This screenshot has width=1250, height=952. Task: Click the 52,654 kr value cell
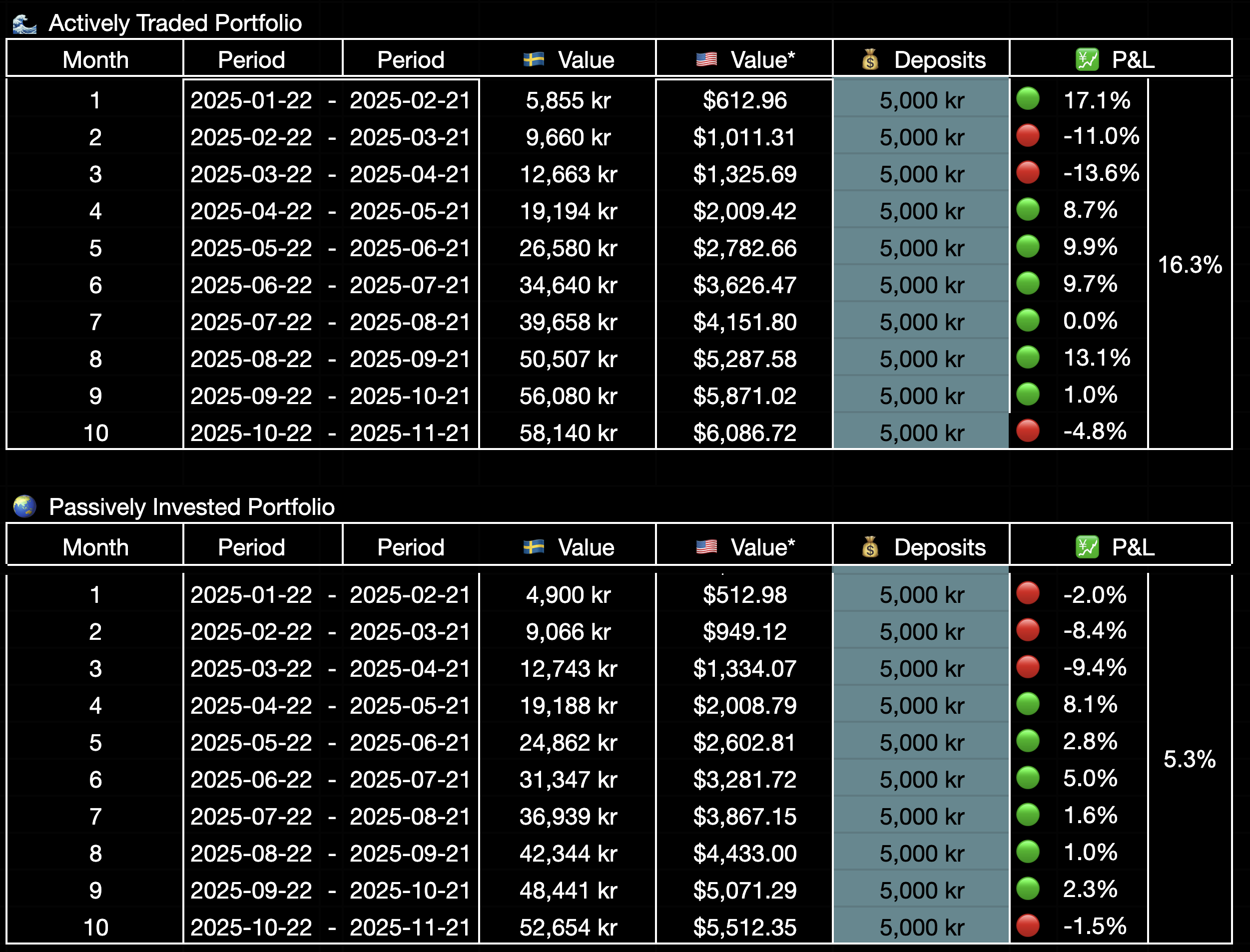(x=568, y=927)
